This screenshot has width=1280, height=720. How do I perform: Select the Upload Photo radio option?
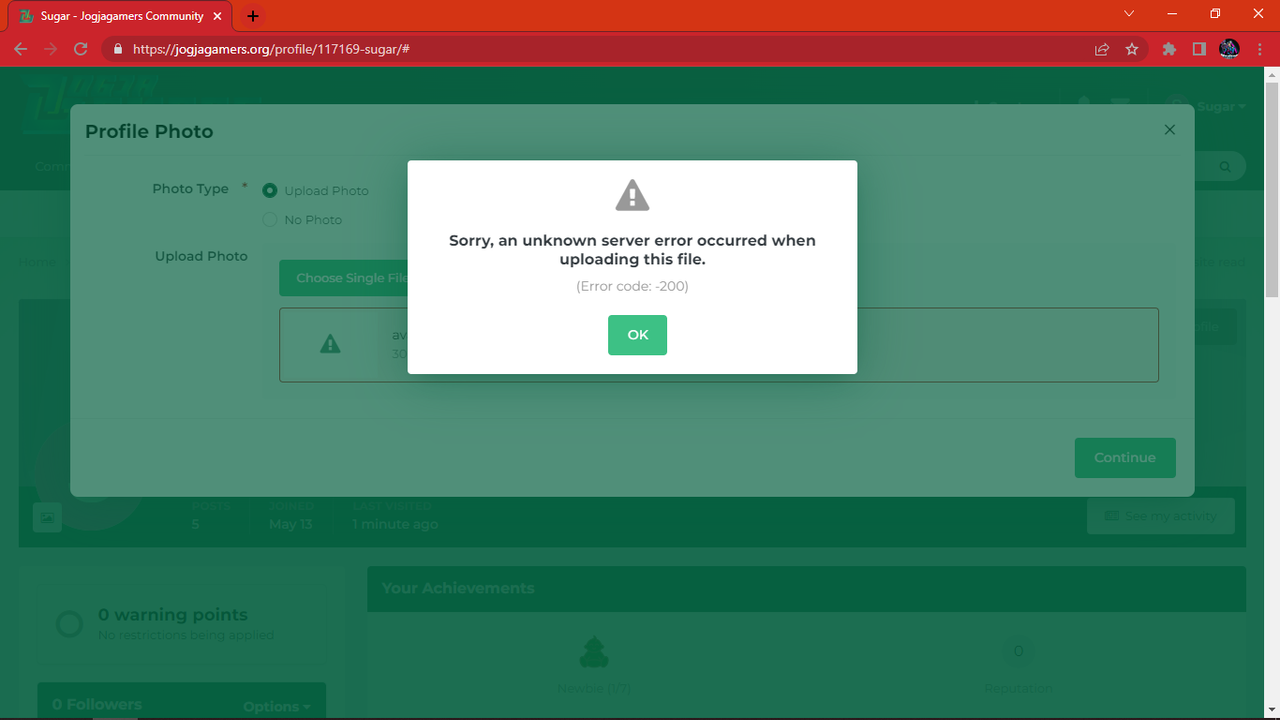[x=269, y=190]
